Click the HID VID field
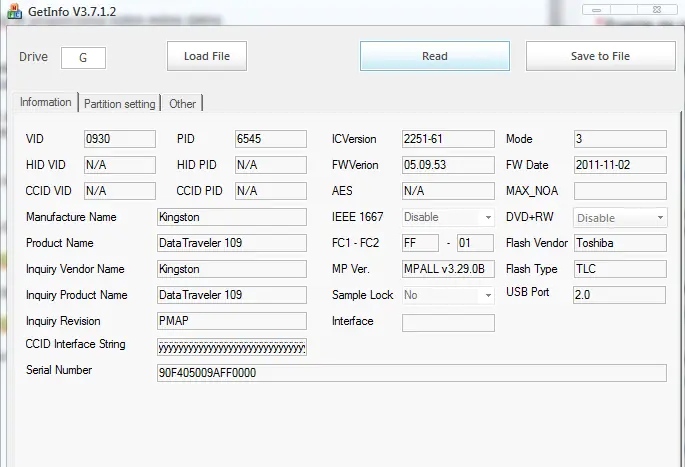The image size is (685, 467). coord(120,165)
